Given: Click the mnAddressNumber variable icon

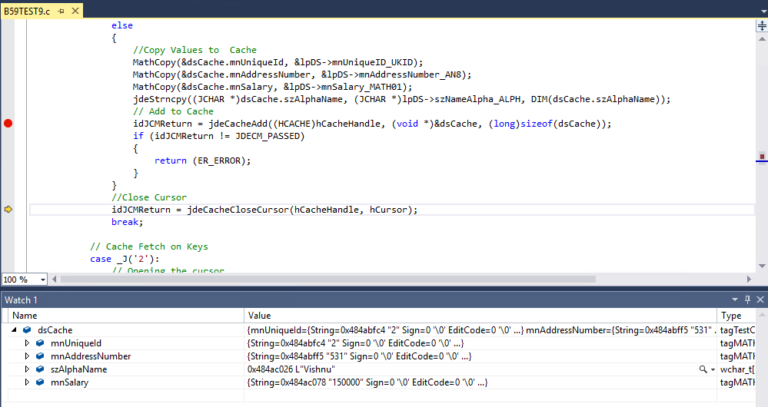Looking at the screenshot, I should coord(40,356).
